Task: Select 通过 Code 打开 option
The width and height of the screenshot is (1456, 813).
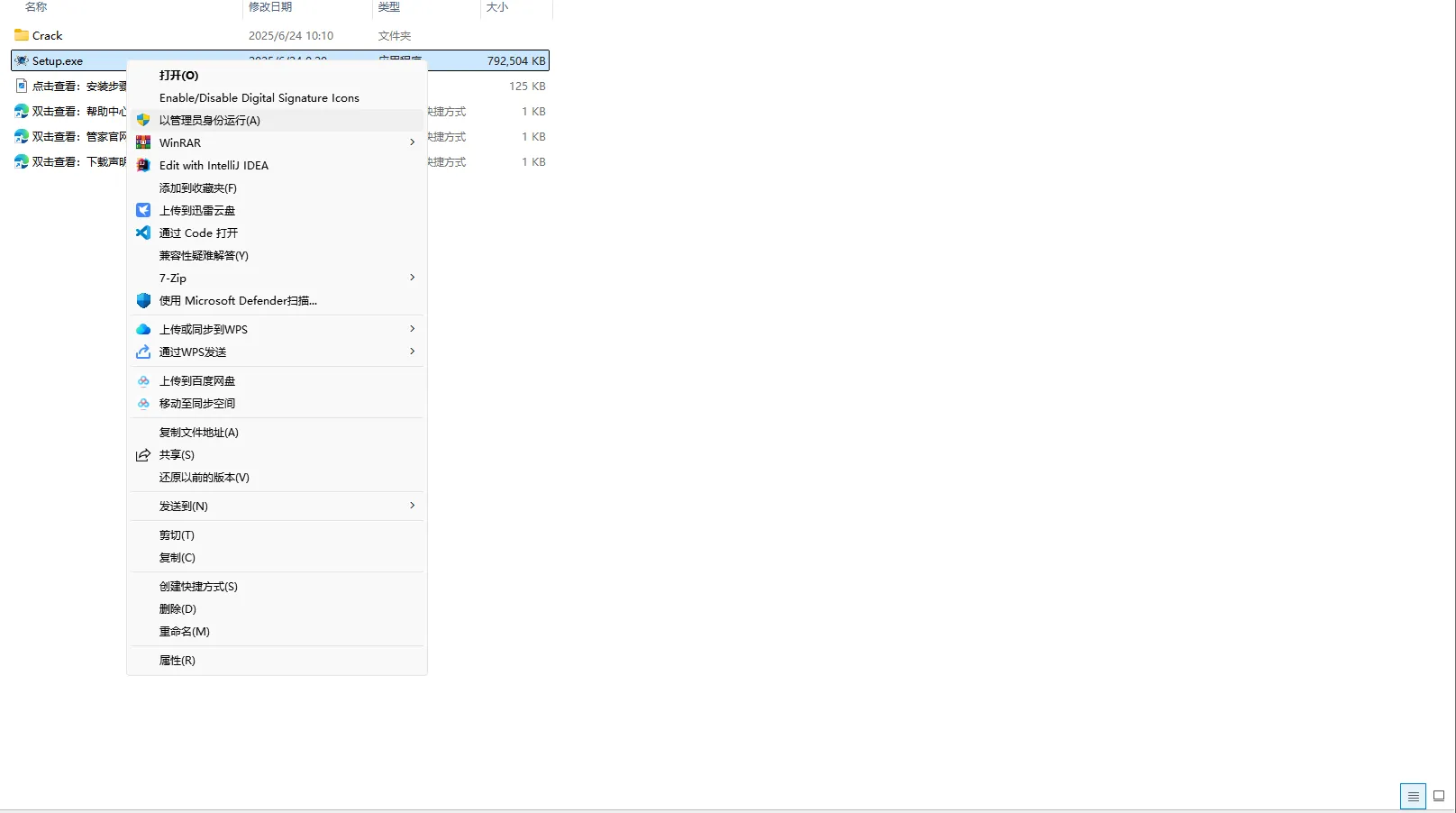Action: 277,233
